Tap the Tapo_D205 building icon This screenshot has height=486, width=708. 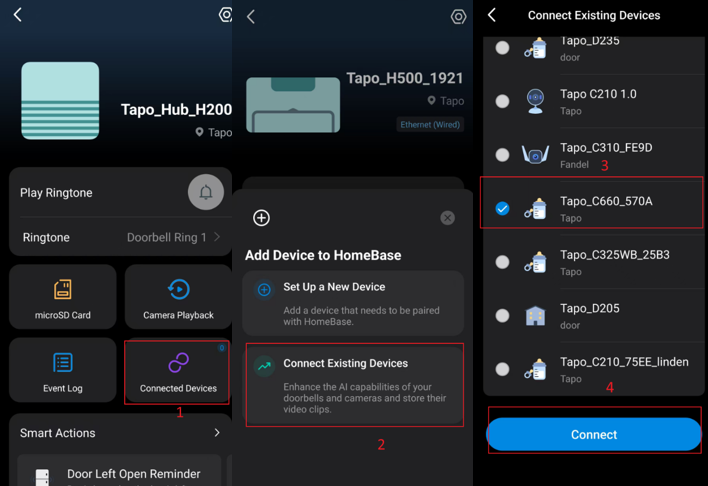pos(536,316)
